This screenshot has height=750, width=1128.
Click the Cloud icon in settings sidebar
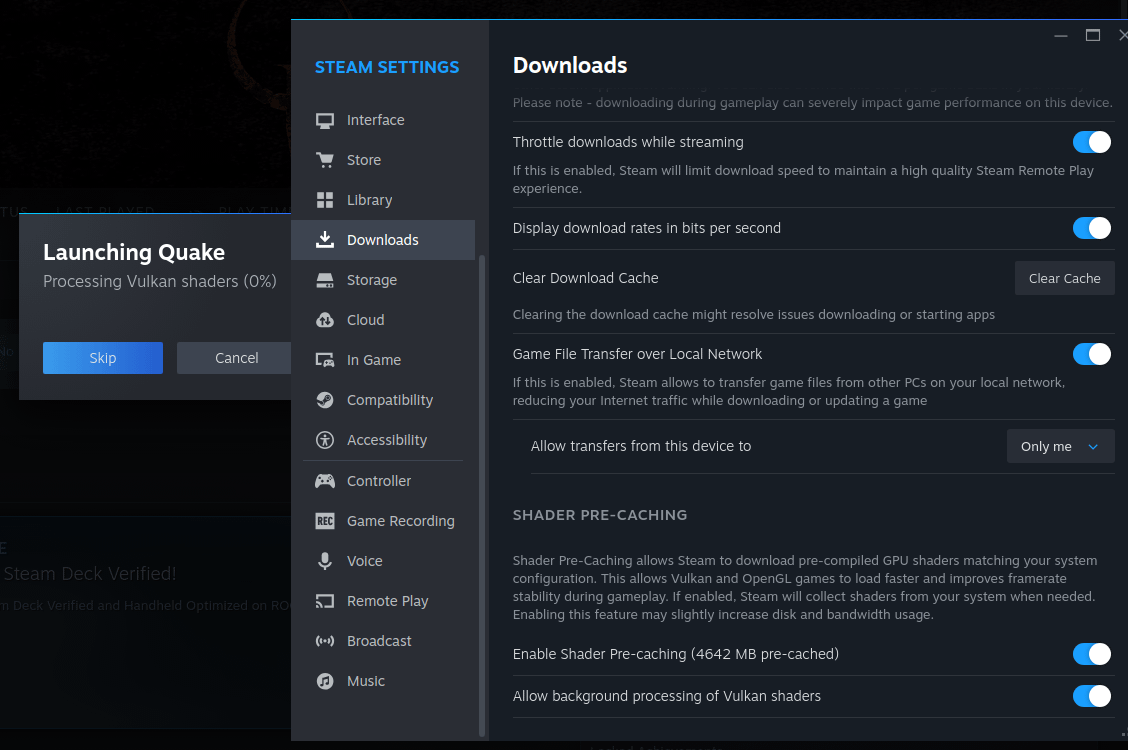click(x=325, y=320)
